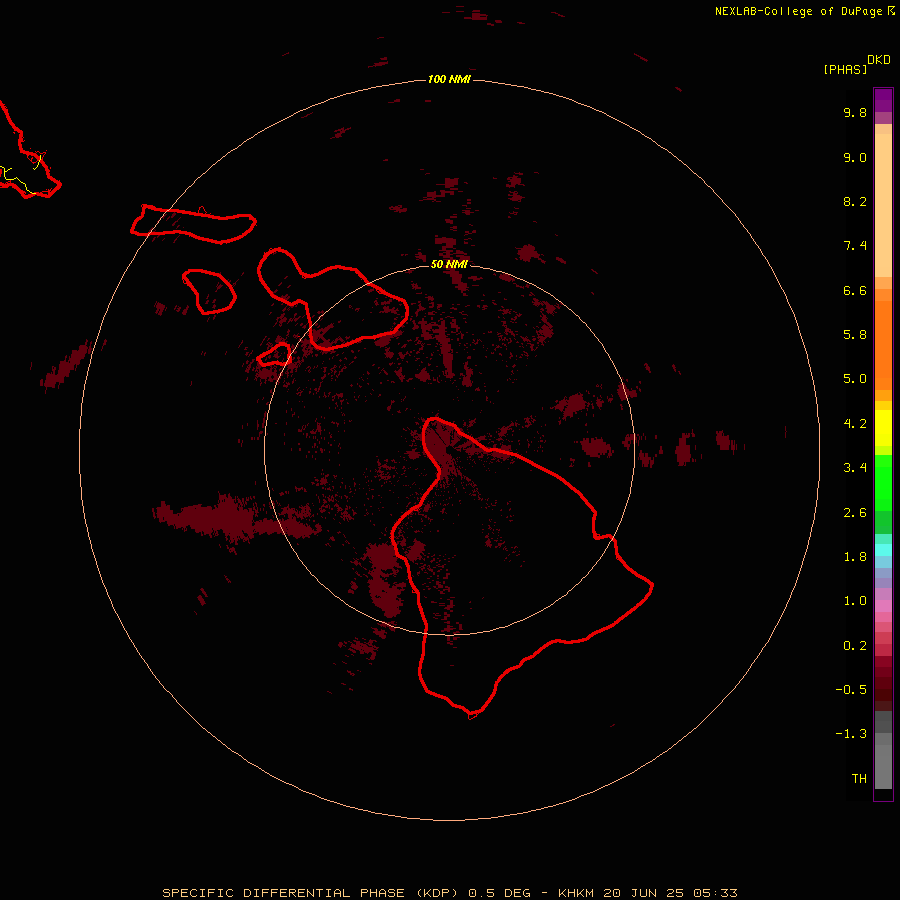The image size is (900, 900).
Task: Pick the pink band near 1.0 on scale
Action: [883, 606]
